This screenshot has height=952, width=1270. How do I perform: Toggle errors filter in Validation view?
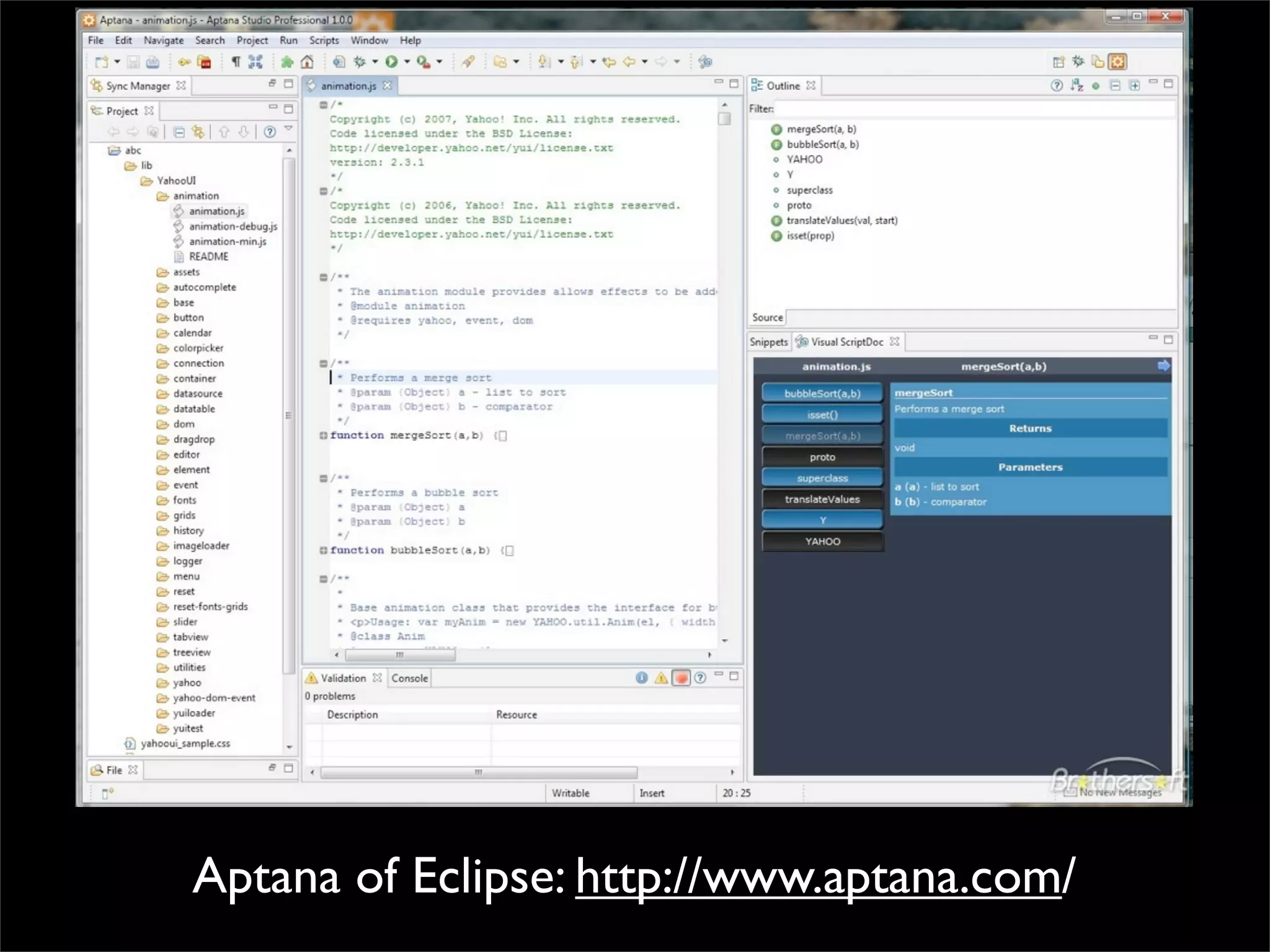pos(681,677)
